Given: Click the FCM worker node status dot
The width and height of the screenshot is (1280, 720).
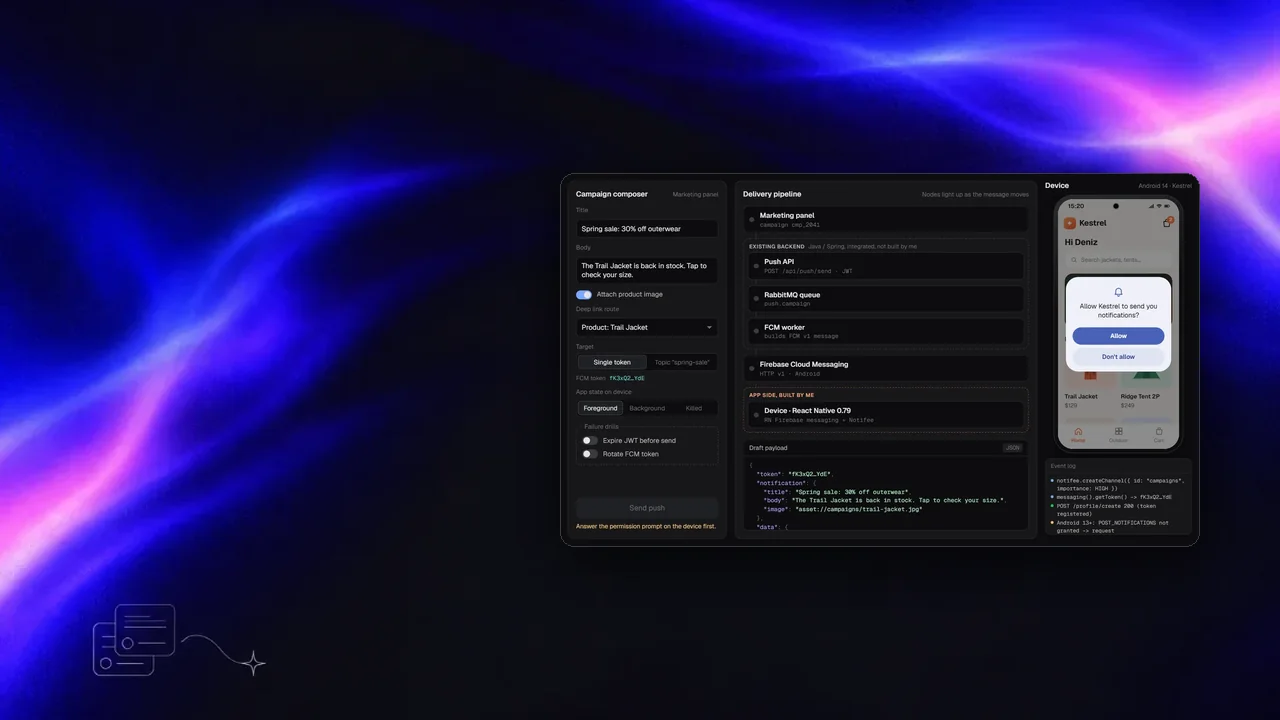Looking at the screenshot, I should 757,332.
